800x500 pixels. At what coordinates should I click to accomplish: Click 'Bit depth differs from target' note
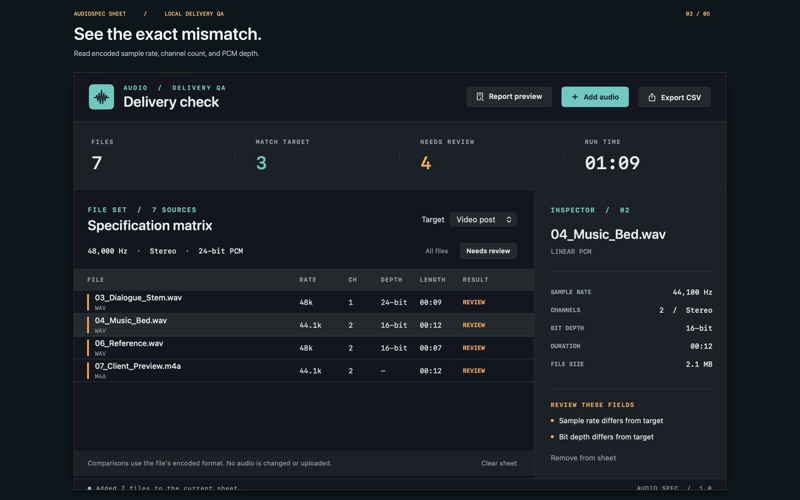[606, 437]
